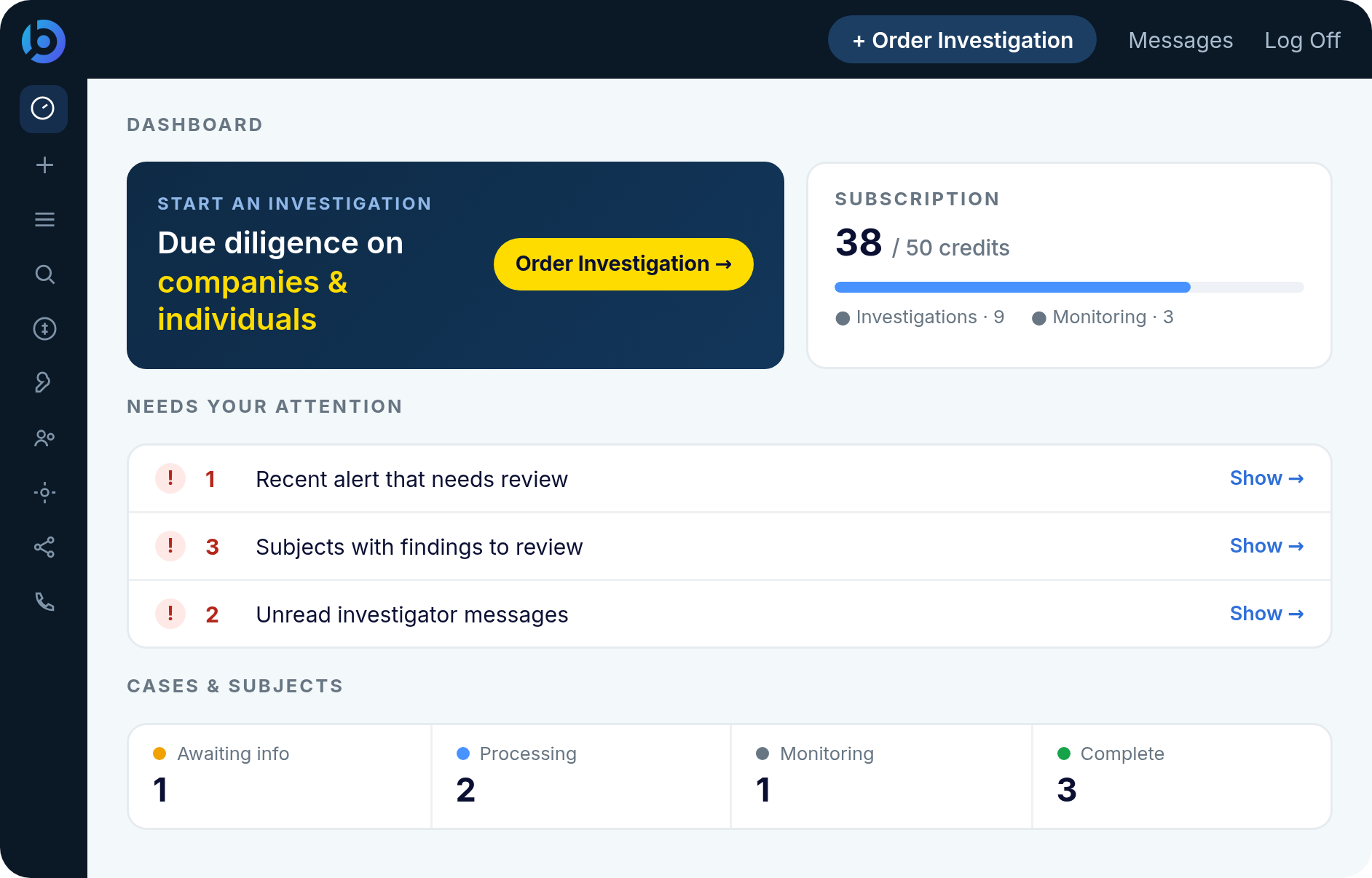Click the top bar + Order Investigation button
Screen dimensions: 1372x878
click(962, 40)
